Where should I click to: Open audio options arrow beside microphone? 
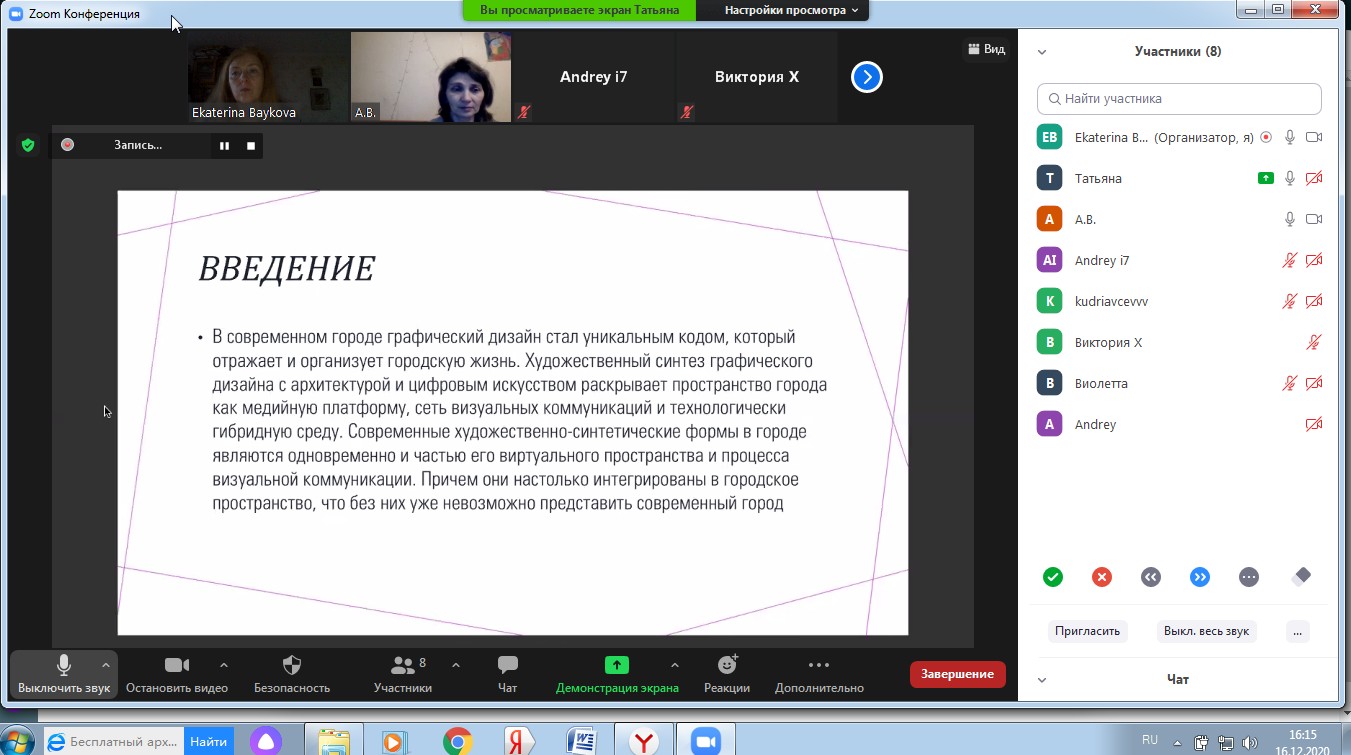tap(106, 665)
